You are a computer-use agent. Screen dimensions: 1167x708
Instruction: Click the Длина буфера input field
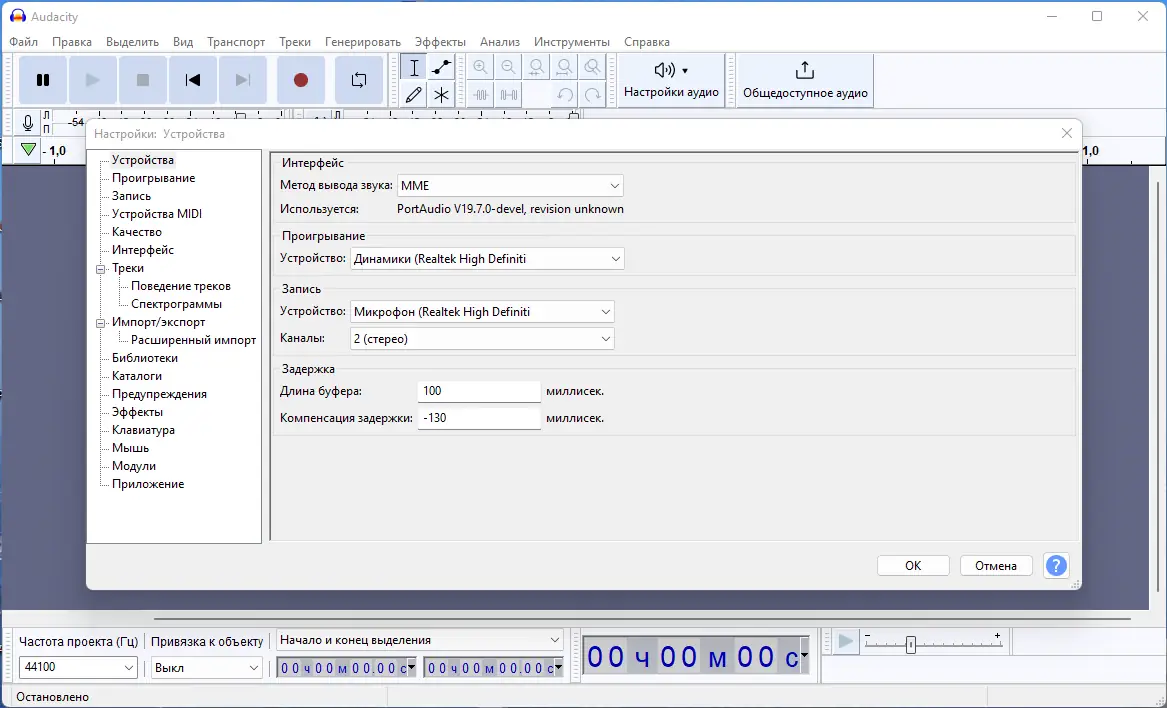coord(479,391)
